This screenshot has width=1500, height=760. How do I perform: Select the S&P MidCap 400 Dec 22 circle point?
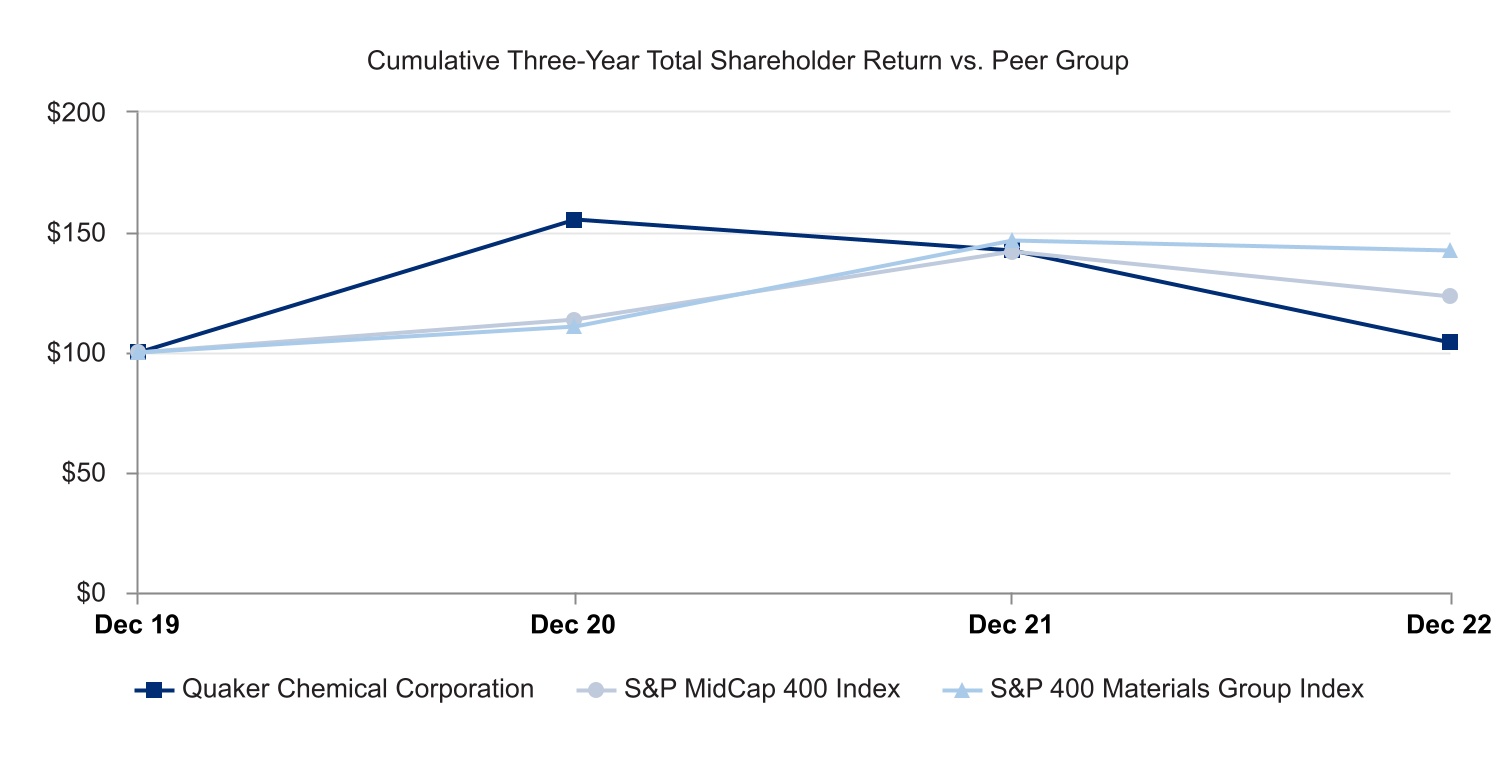coord(1450,296)
